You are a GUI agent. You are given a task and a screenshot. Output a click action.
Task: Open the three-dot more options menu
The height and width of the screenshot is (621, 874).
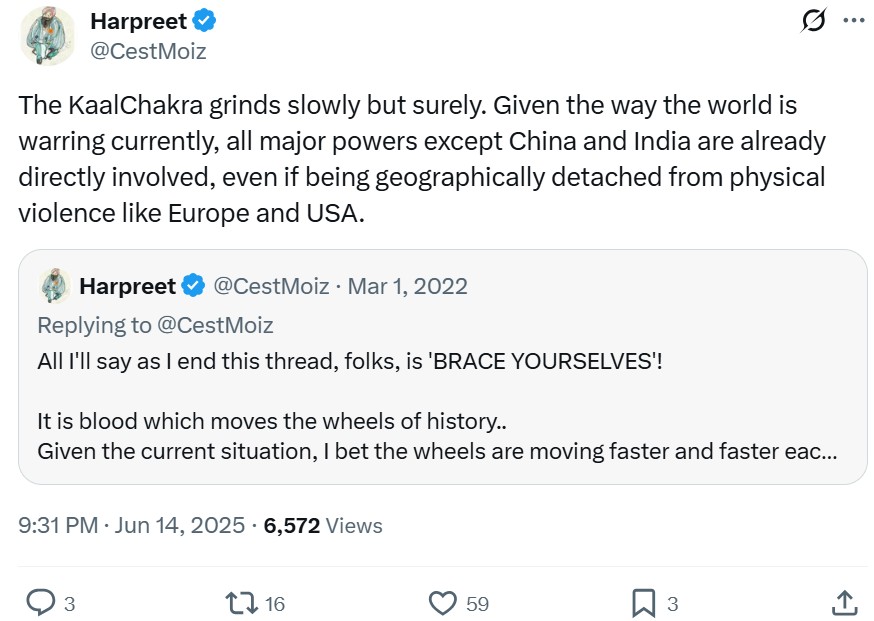853,21
